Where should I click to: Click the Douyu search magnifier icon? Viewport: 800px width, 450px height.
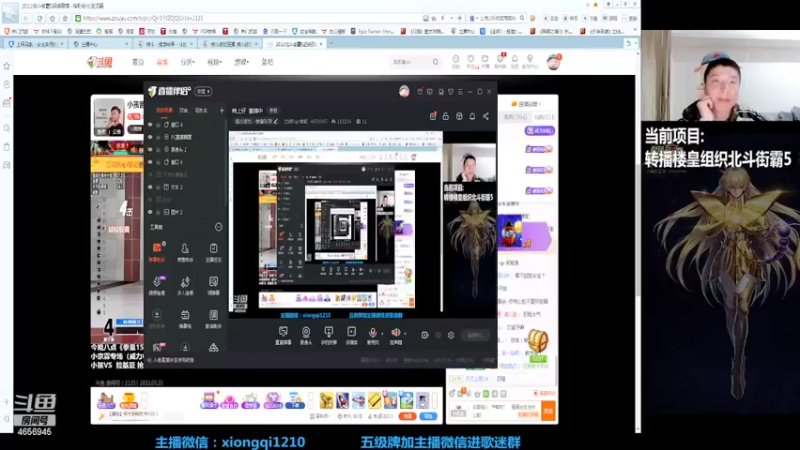coord(435,62)
